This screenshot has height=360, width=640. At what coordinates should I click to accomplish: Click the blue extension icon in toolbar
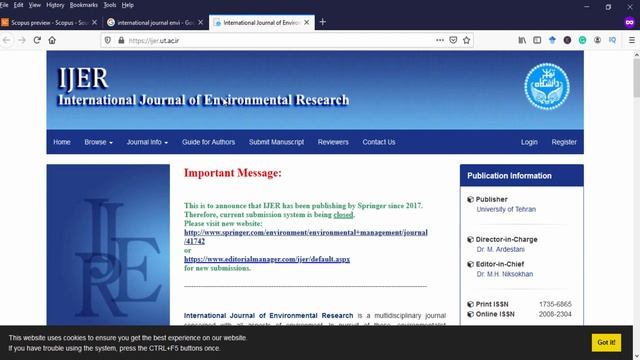pyautogui.click(x=552, y=40)
